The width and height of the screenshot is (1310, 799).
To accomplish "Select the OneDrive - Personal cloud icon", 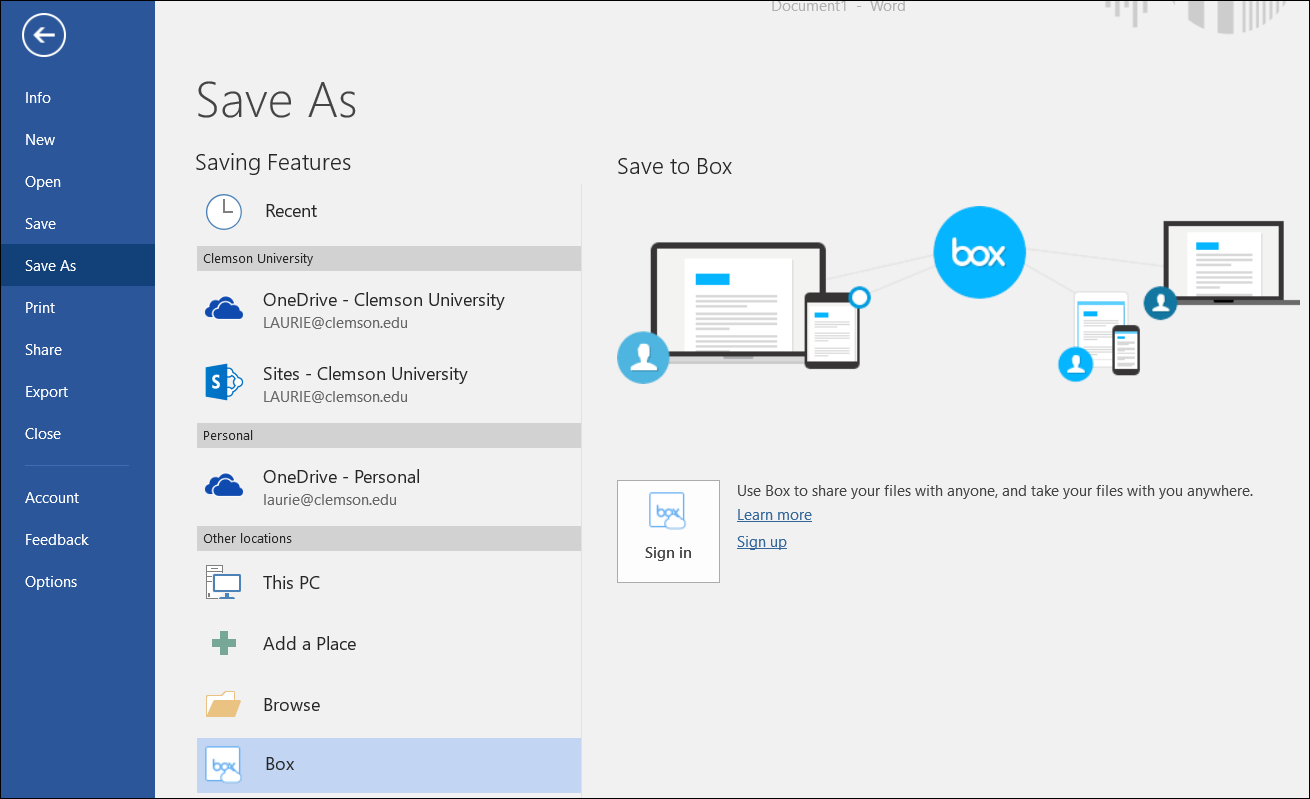I will click(x=224, y=485).
